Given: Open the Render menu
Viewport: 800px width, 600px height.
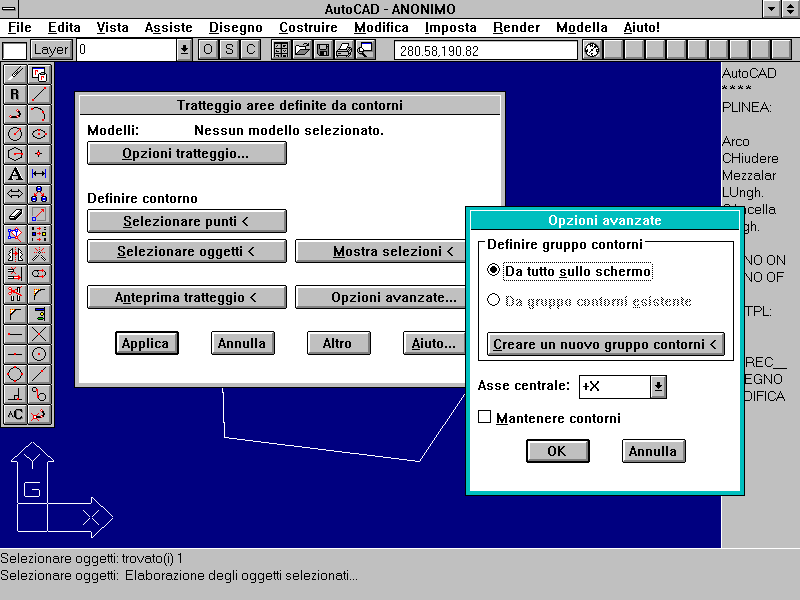Looking at the screenshot, I should pyautogui.click(x=516, y=28).
